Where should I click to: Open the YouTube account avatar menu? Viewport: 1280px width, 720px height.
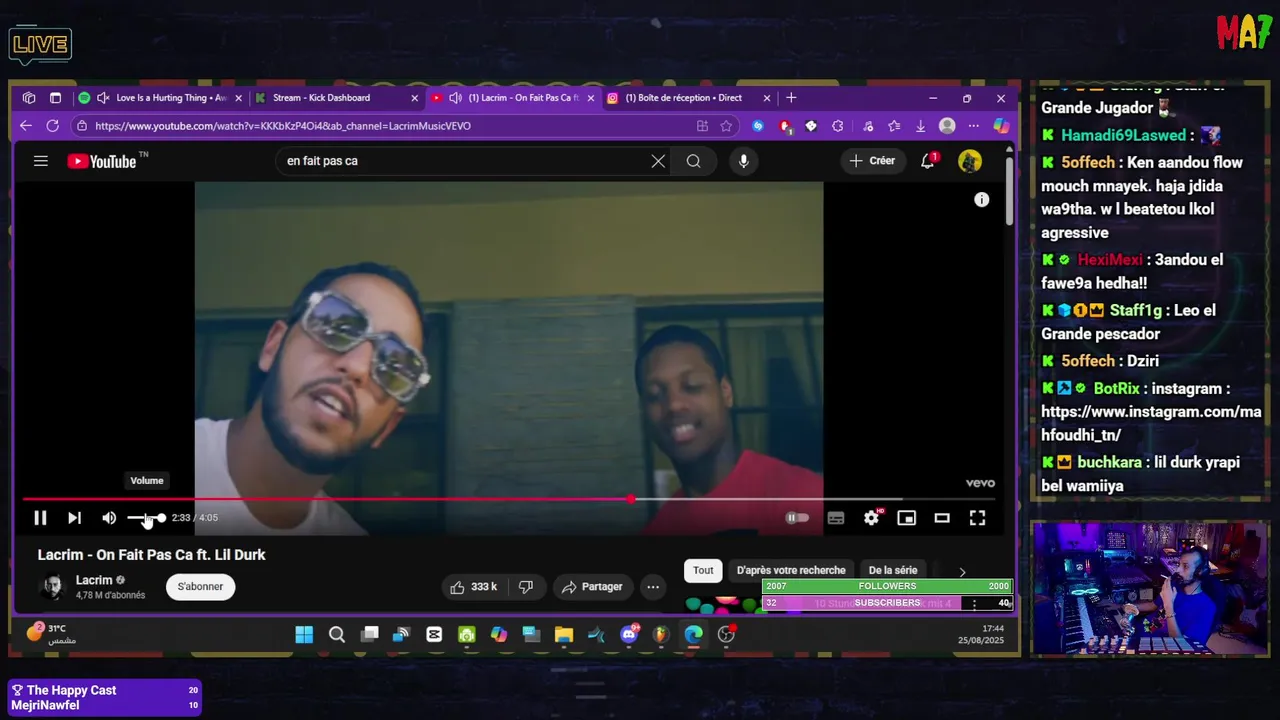(970, 161)
